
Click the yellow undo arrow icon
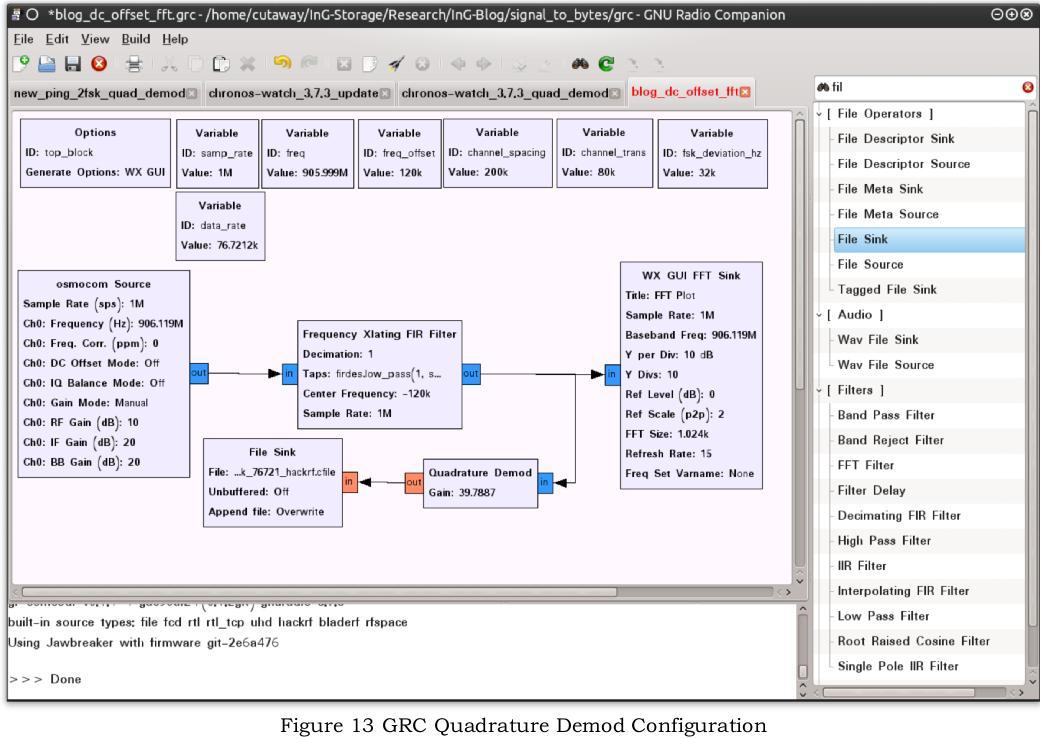tap(282, 63)
